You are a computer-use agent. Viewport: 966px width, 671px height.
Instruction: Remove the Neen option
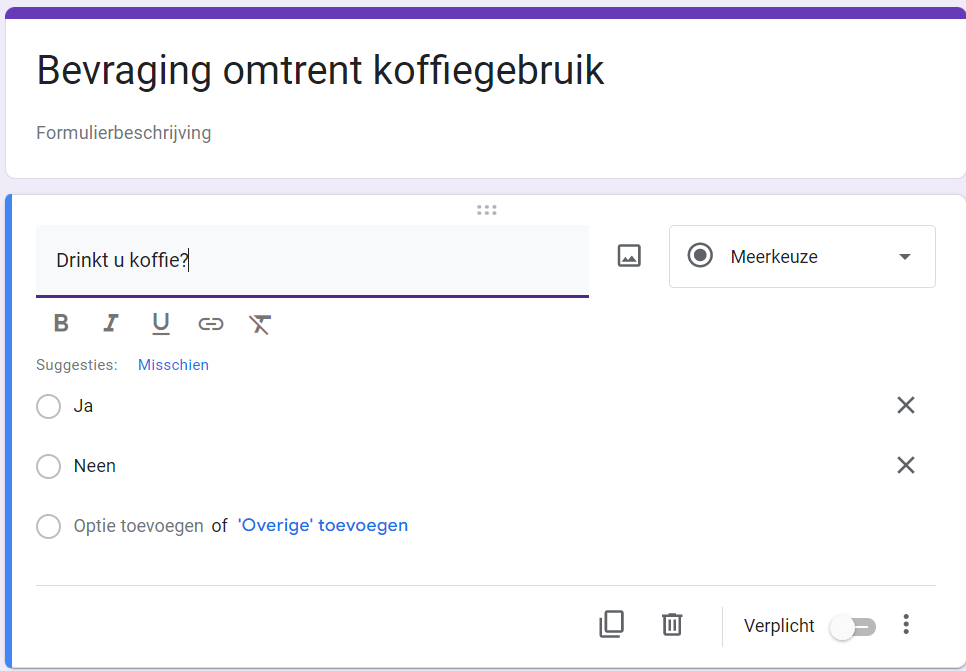coord(906,465)
